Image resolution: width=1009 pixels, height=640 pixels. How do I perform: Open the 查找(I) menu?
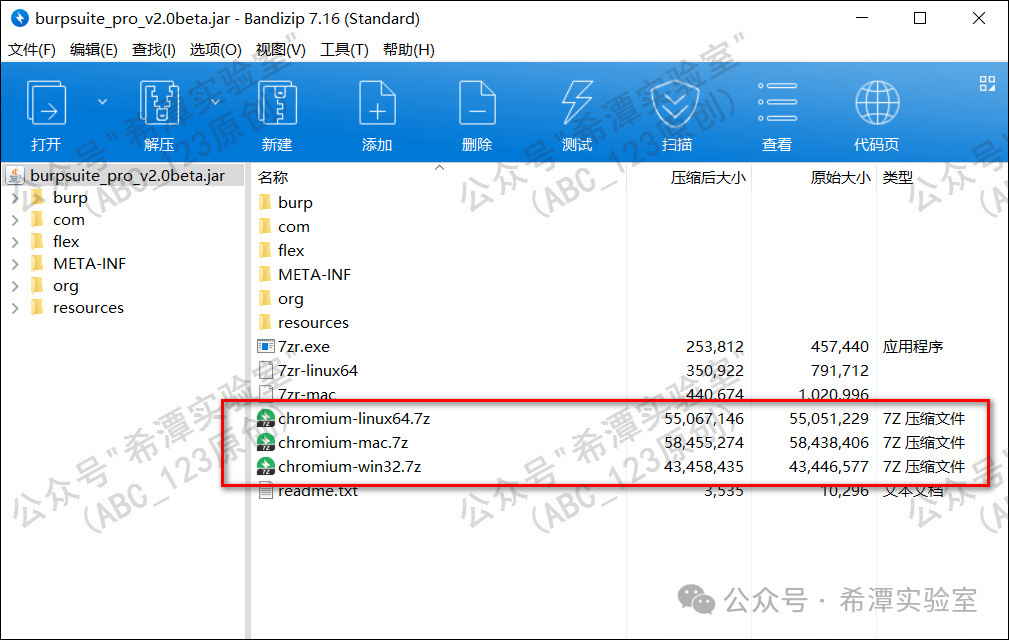[x=154, y=50]
